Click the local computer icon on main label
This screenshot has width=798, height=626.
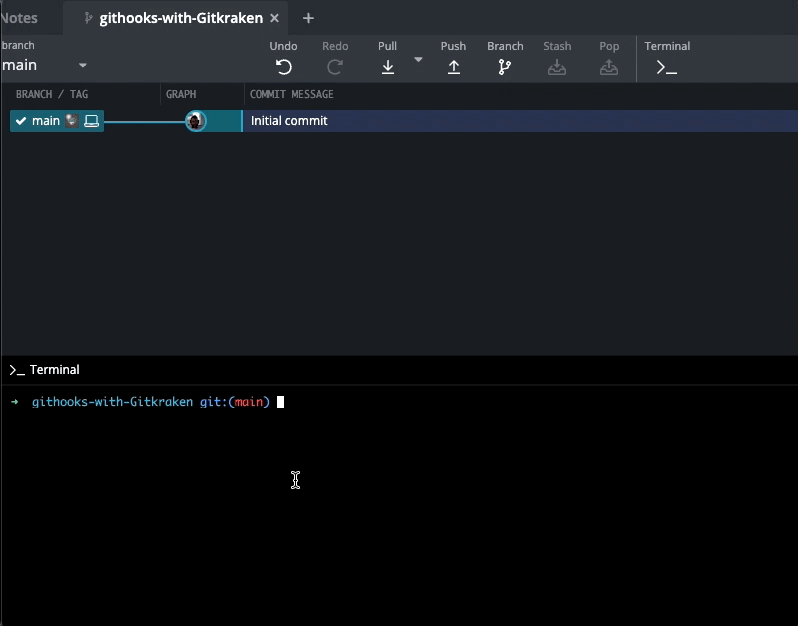click(91, 121)
